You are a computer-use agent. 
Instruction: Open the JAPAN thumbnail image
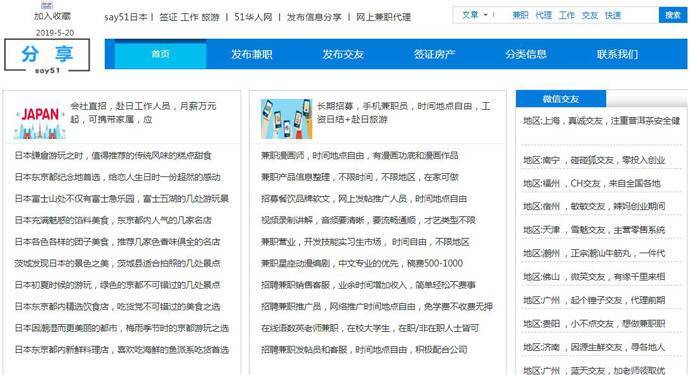[40, 119]
